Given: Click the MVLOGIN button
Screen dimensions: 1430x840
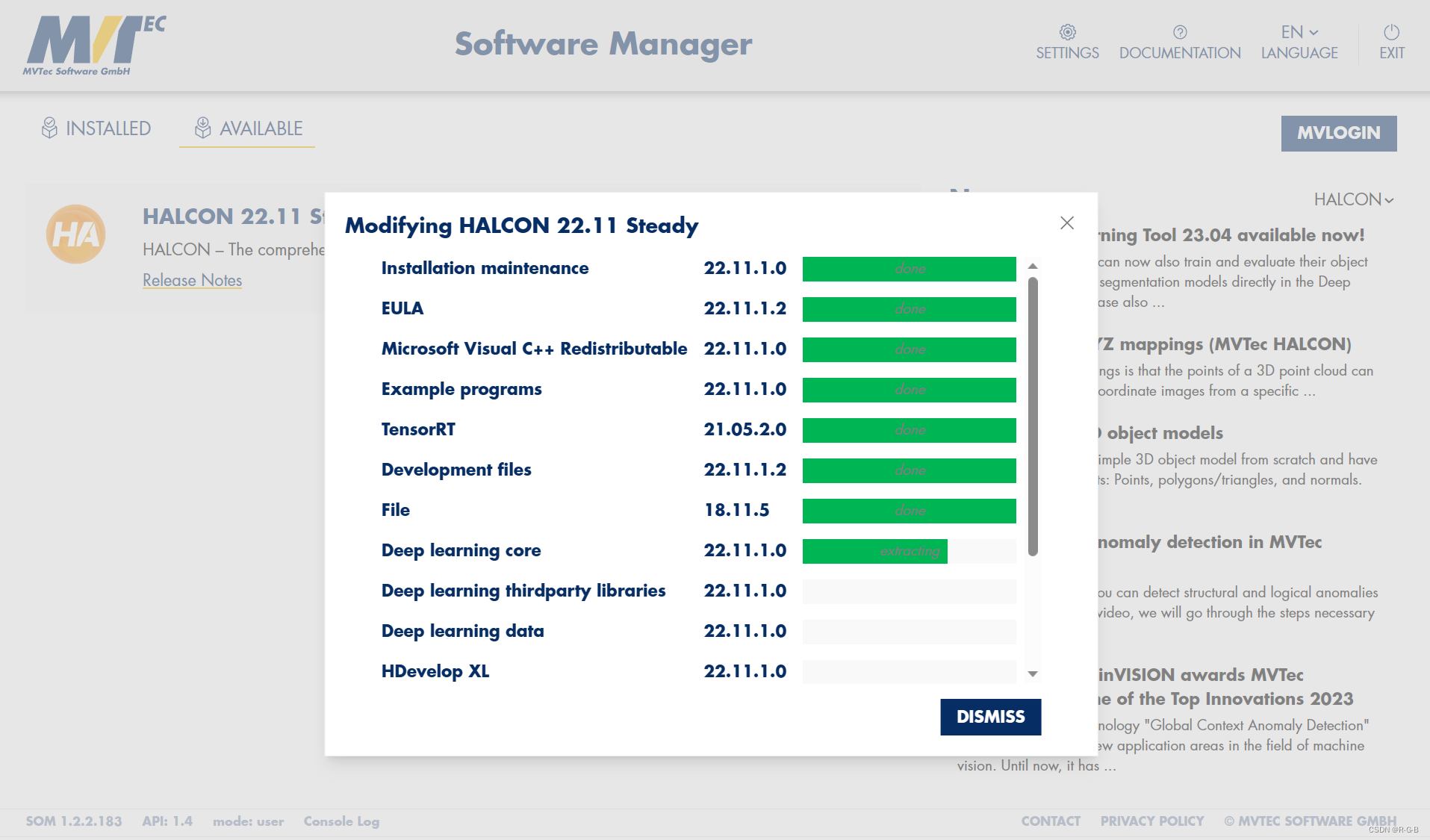Looking at the screenshot, I should (1339, 134).
